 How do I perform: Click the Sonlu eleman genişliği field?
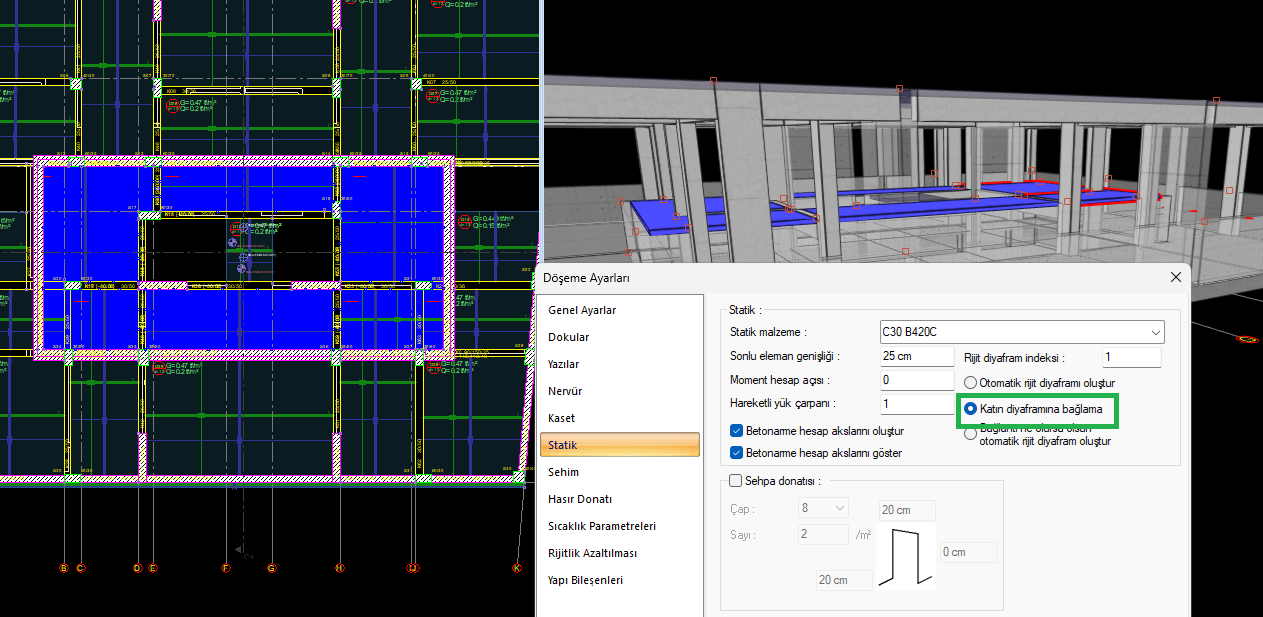[917, 356]
